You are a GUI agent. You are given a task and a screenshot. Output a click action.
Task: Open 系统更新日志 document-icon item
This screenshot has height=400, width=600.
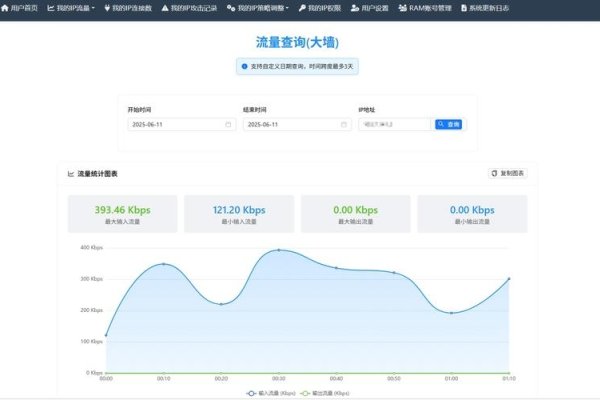point(485,8)
